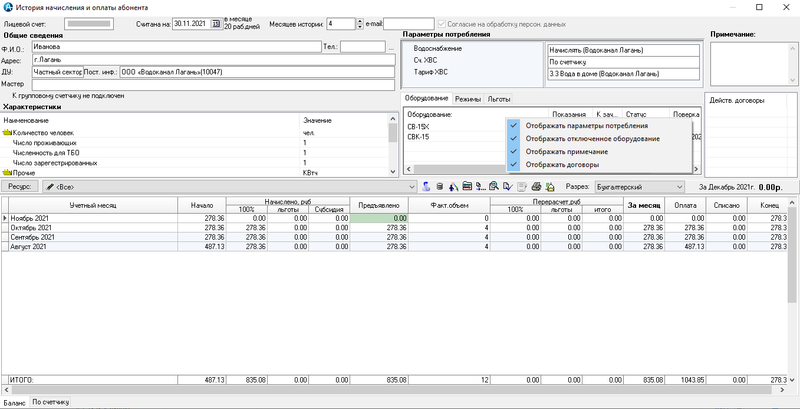800x409 pixels.
Task: Switch to the 'Режимы' tab
Action: (x=467, y=99)
